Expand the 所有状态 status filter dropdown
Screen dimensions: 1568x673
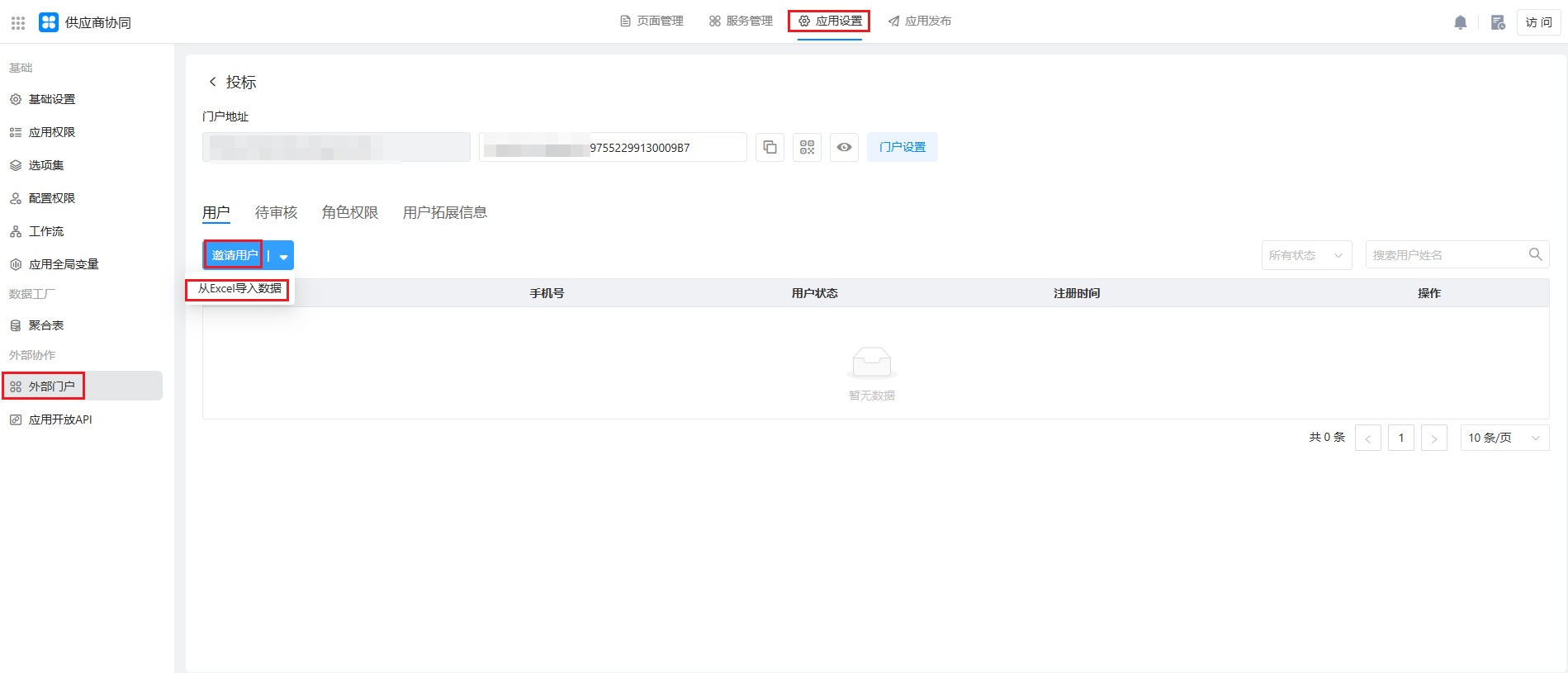[1306, 255]
